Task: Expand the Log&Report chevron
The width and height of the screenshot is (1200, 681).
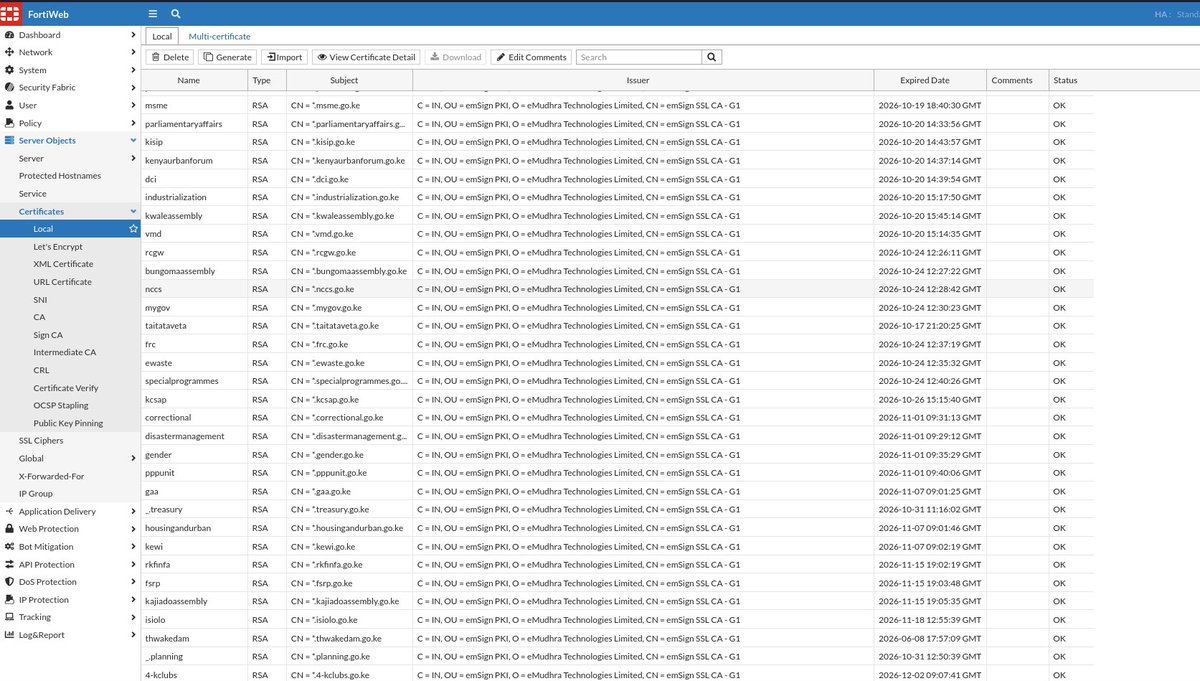Action: [x=133, y=635]
